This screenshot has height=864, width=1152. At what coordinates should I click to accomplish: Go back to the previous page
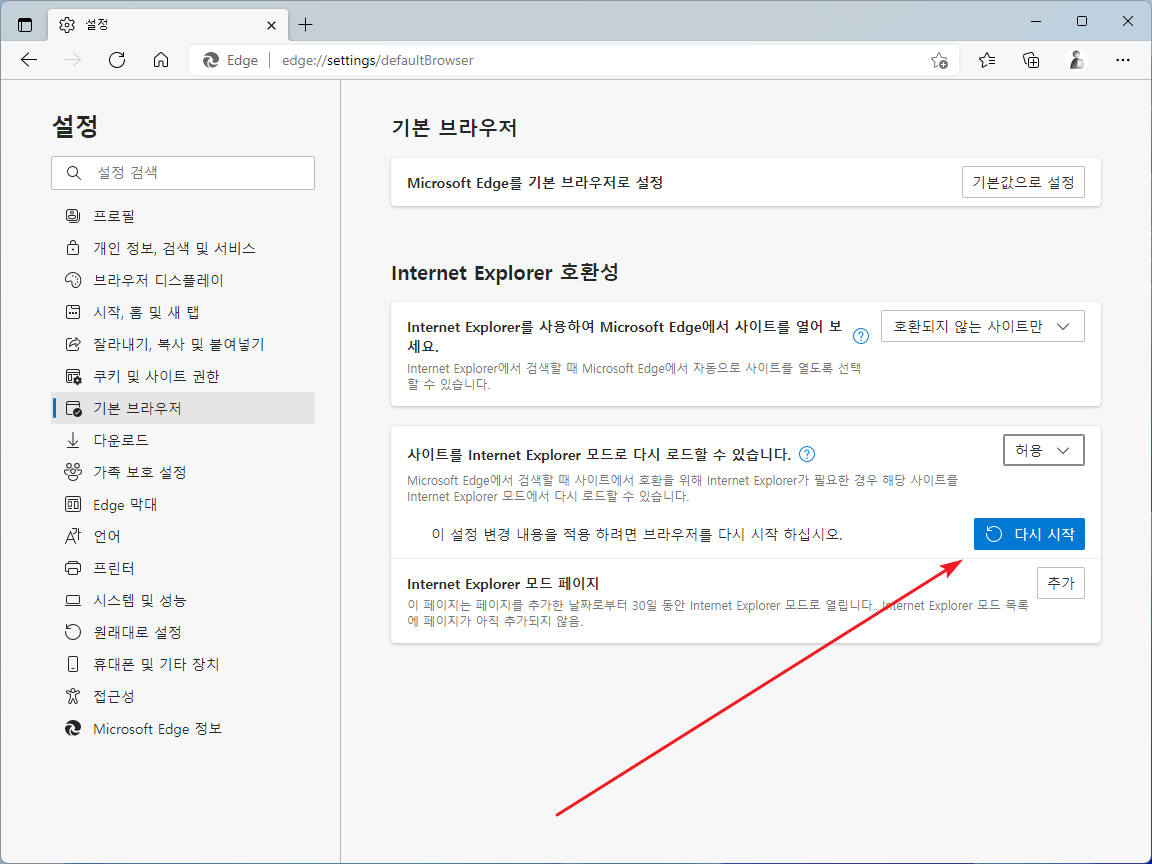coord(29,60)
